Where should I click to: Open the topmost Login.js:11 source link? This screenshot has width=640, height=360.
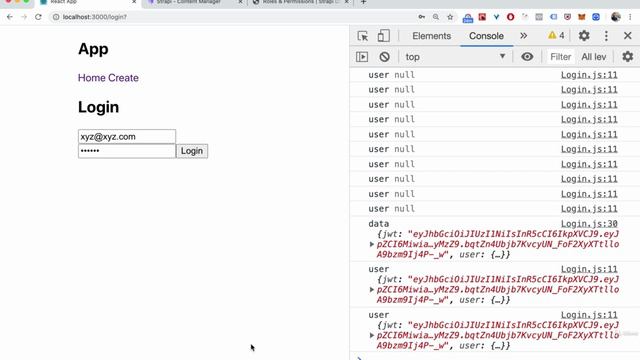[x=589, y=75]
